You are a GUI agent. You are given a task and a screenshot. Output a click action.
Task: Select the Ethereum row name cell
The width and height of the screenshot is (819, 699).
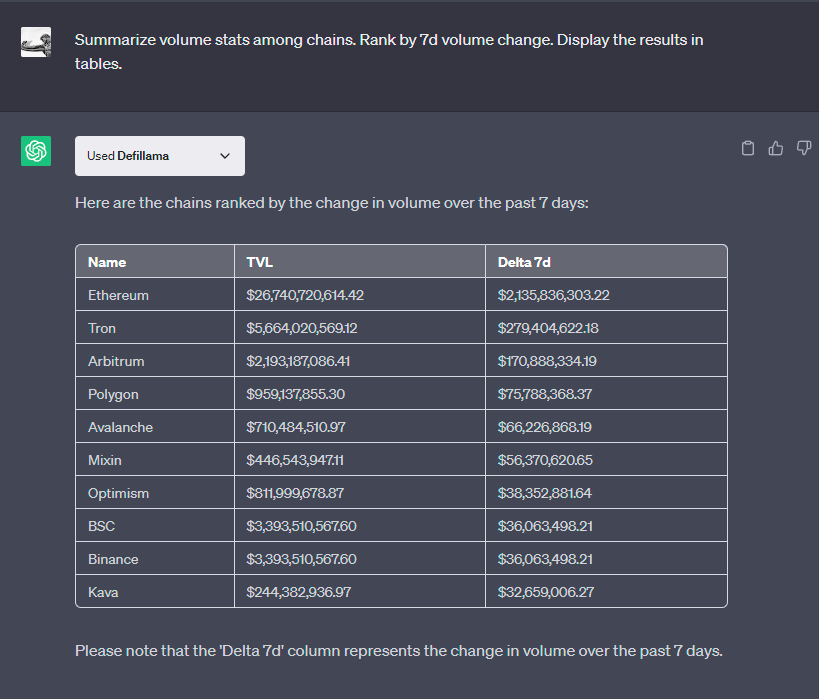(x=155, y=295)
